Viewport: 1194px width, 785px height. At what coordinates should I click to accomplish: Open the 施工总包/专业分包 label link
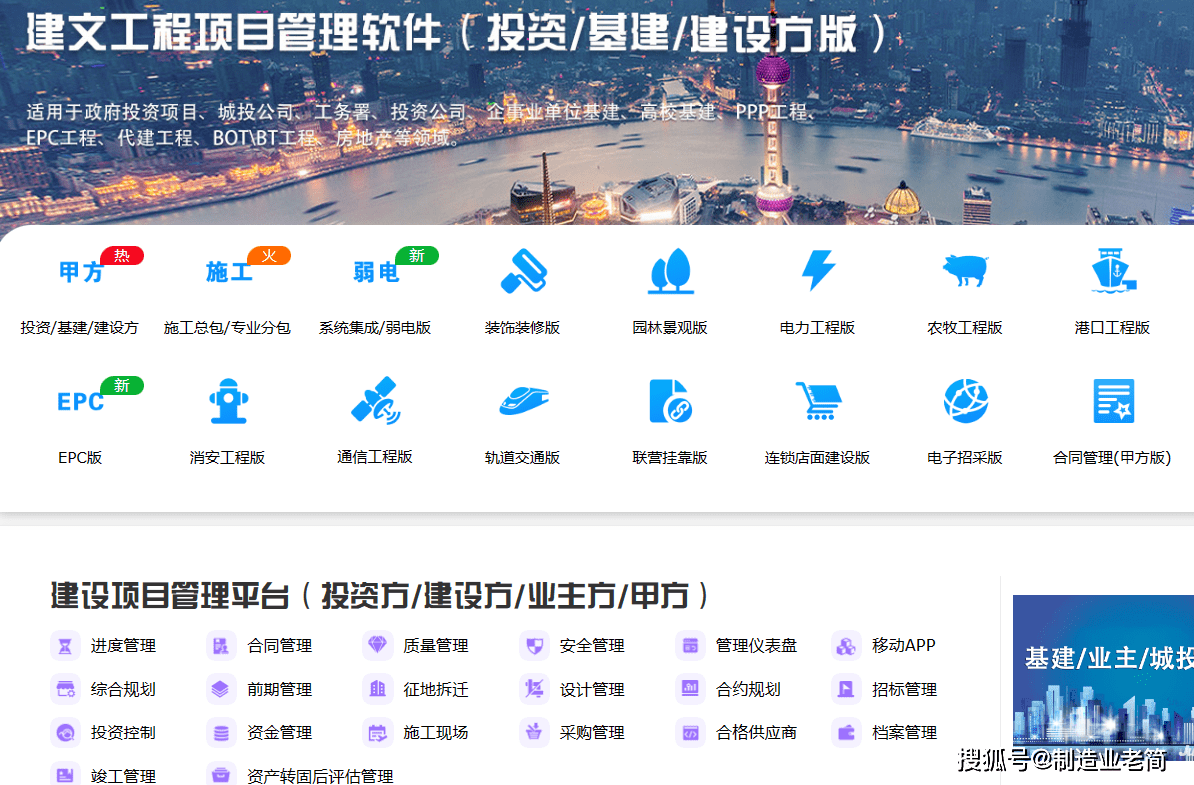(x=227, y=328)
